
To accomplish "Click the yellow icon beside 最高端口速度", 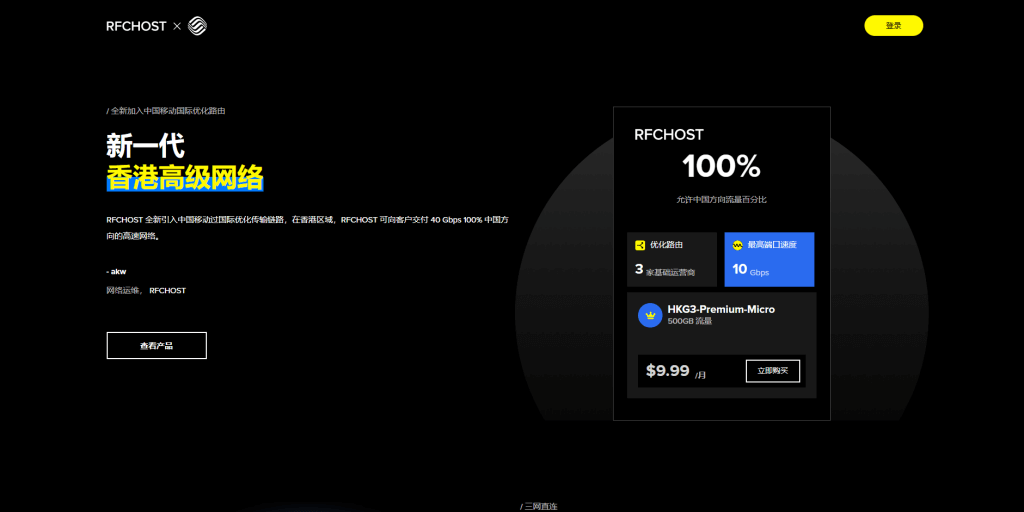I will point(738,245).
